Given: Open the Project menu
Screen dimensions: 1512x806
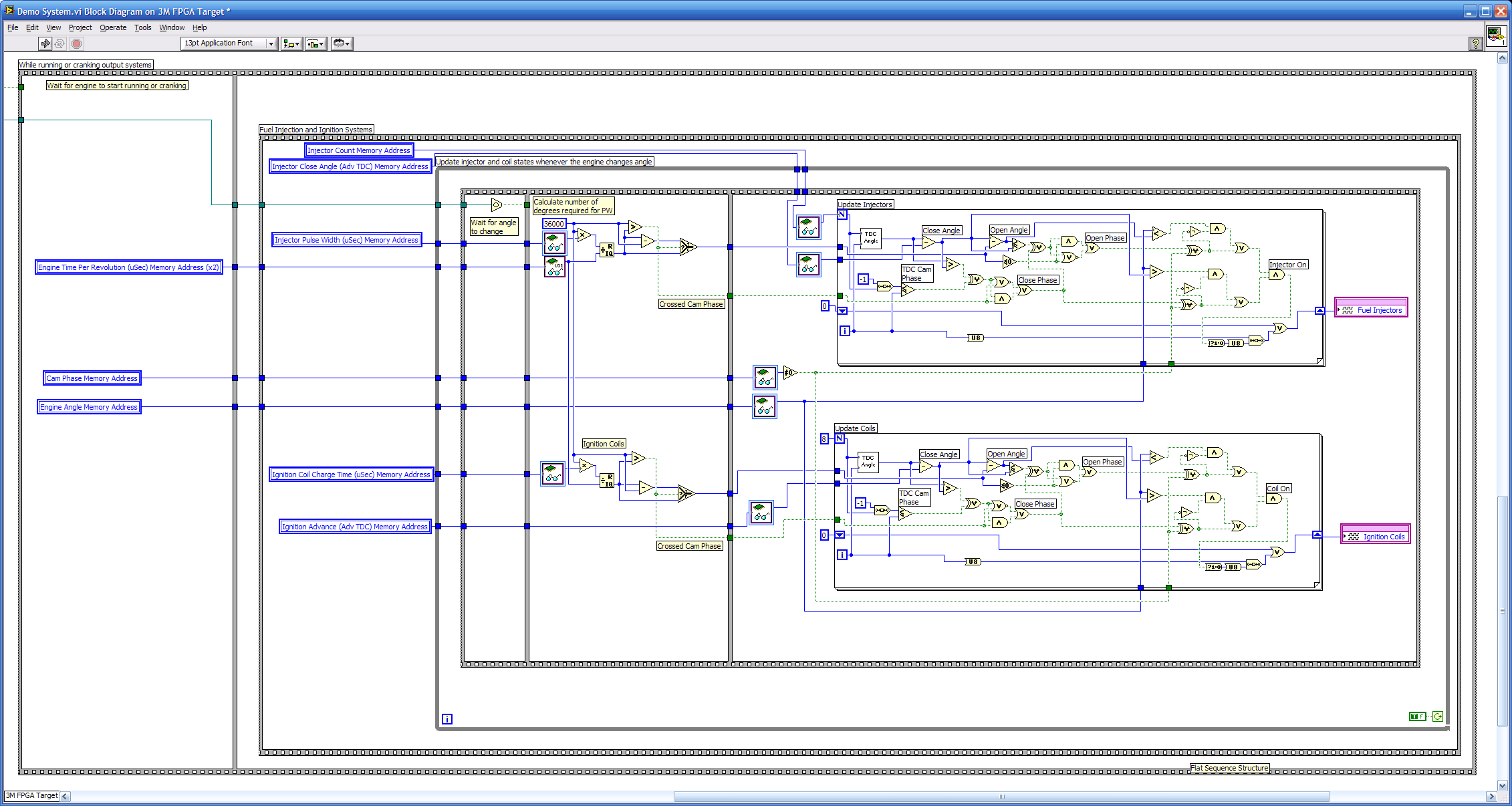Looking at the screenshot, I should pyautogui.click(x=80, y=27).
